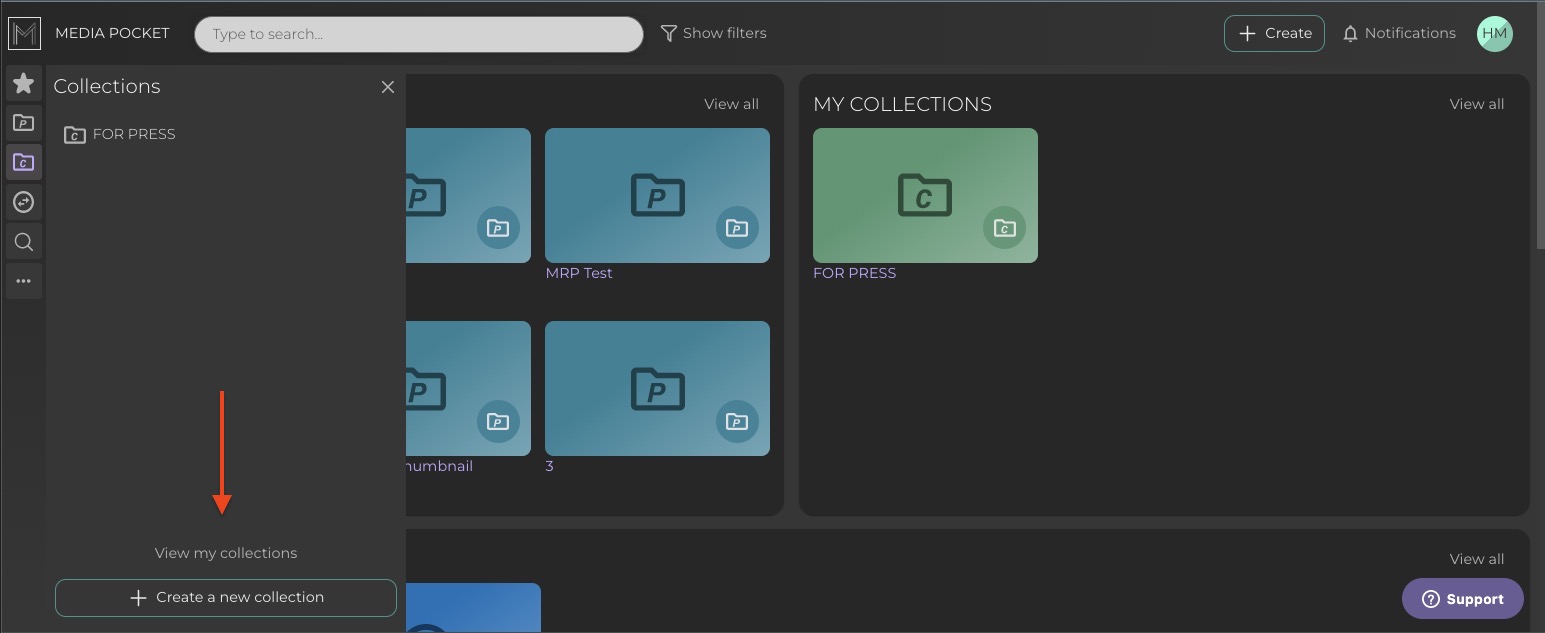The width and height of the screenshot is (1545, 633).
Task: Click inside the Type to search field
Action: pyautogui.click(x=418, y=34)
